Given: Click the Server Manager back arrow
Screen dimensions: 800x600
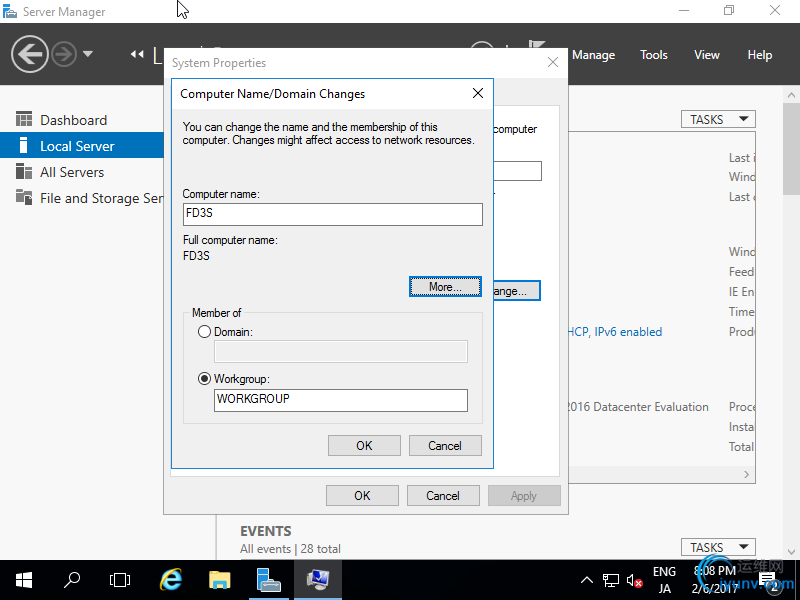Looking at the screenshot, I should pyautogui.click(x=30, y=54).
